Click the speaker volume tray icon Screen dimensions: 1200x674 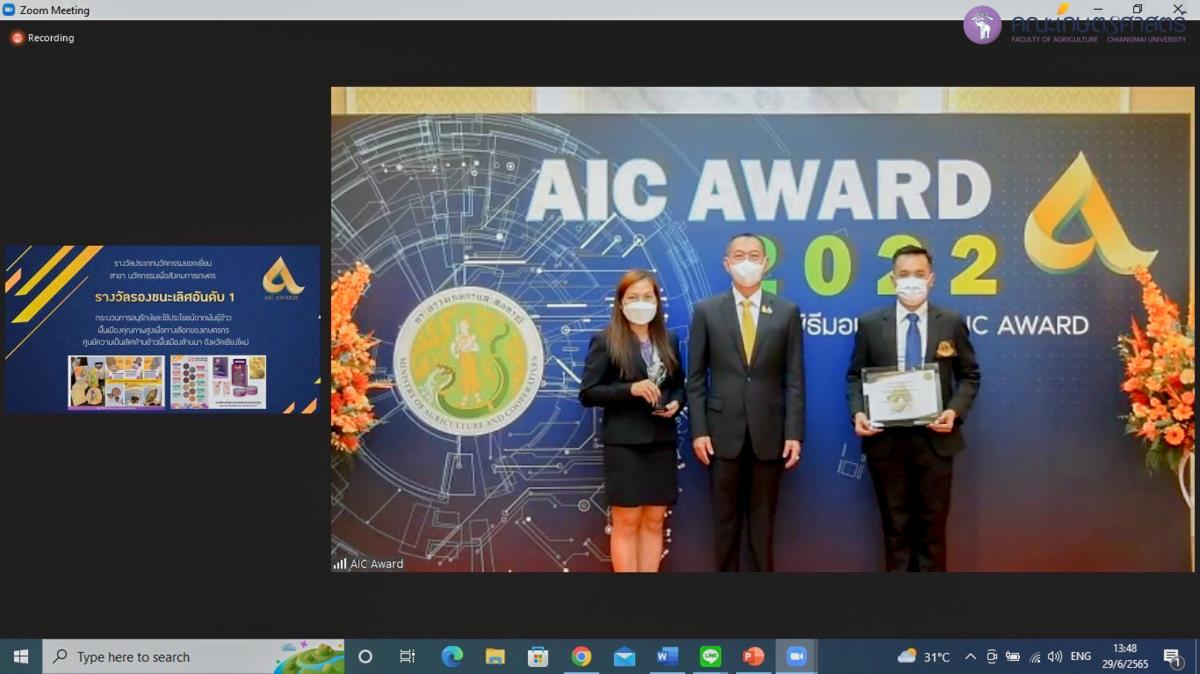tap(1055, 657)
